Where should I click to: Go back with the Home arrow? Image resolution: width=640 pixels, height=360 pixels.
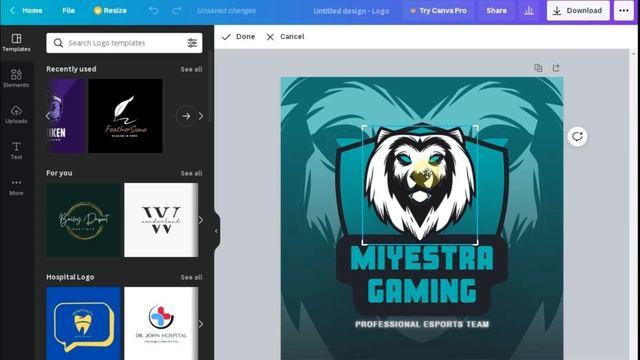(13, 11)
